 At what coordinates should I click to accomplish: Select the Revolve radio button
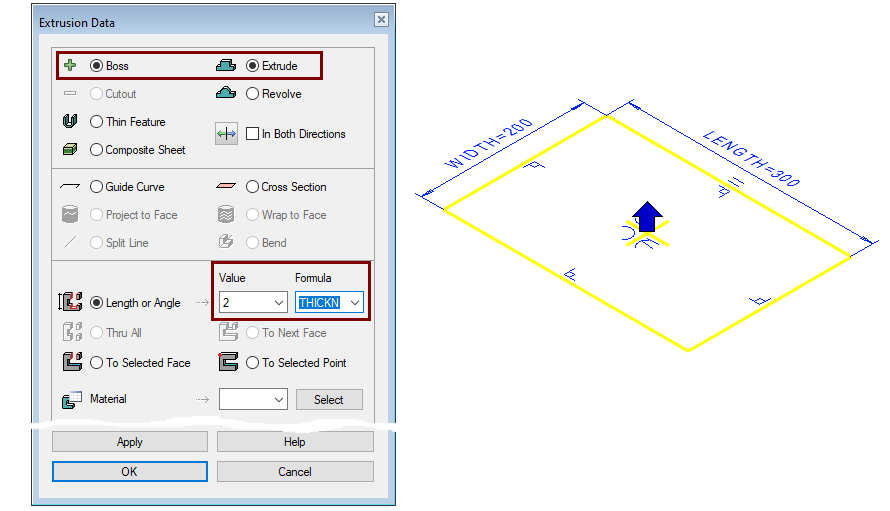pos(253,94)
